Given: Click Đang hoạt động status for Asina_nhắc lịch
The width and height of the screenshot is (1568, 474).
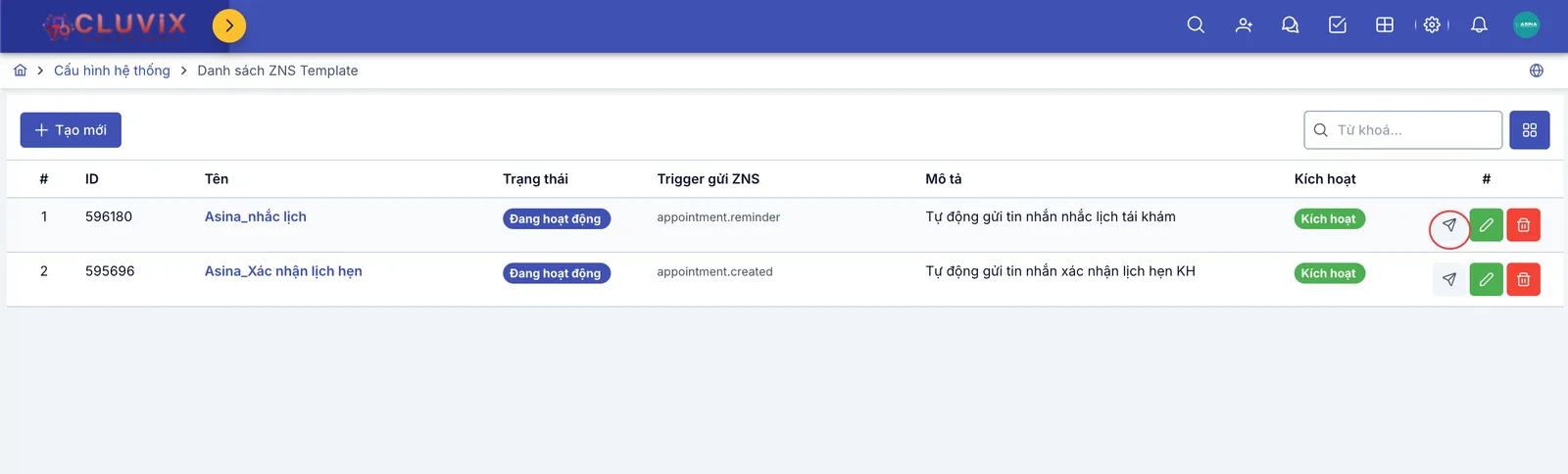Looking at the screenshot, I should pos(556,218).
